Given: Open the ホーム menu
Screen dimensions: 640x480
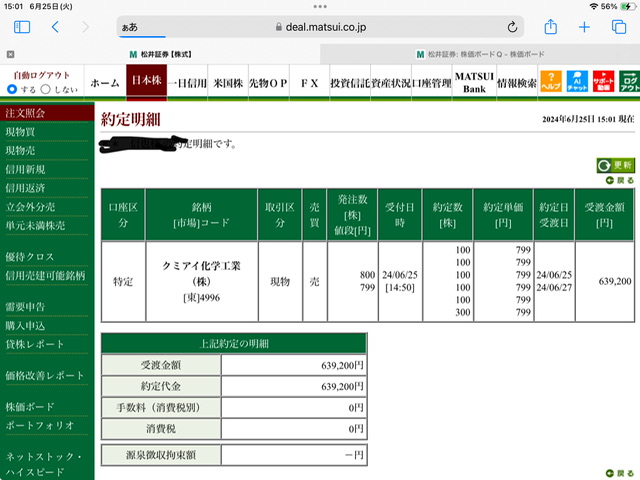Looking at the screenshot, I should pyautogui.click(x=105, y=83).
